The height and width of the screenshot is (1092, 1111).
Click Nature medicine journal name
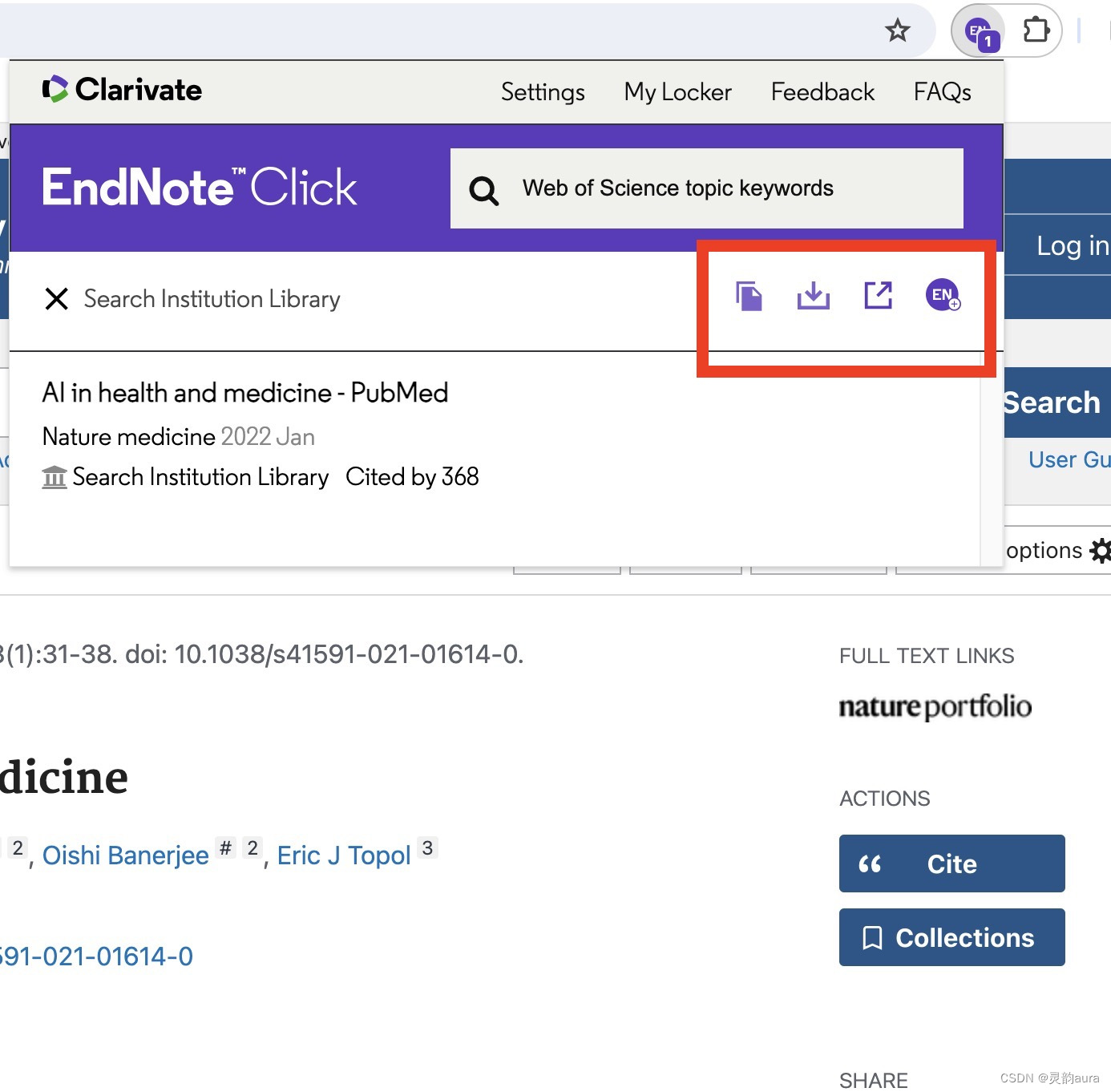[129, 437]
